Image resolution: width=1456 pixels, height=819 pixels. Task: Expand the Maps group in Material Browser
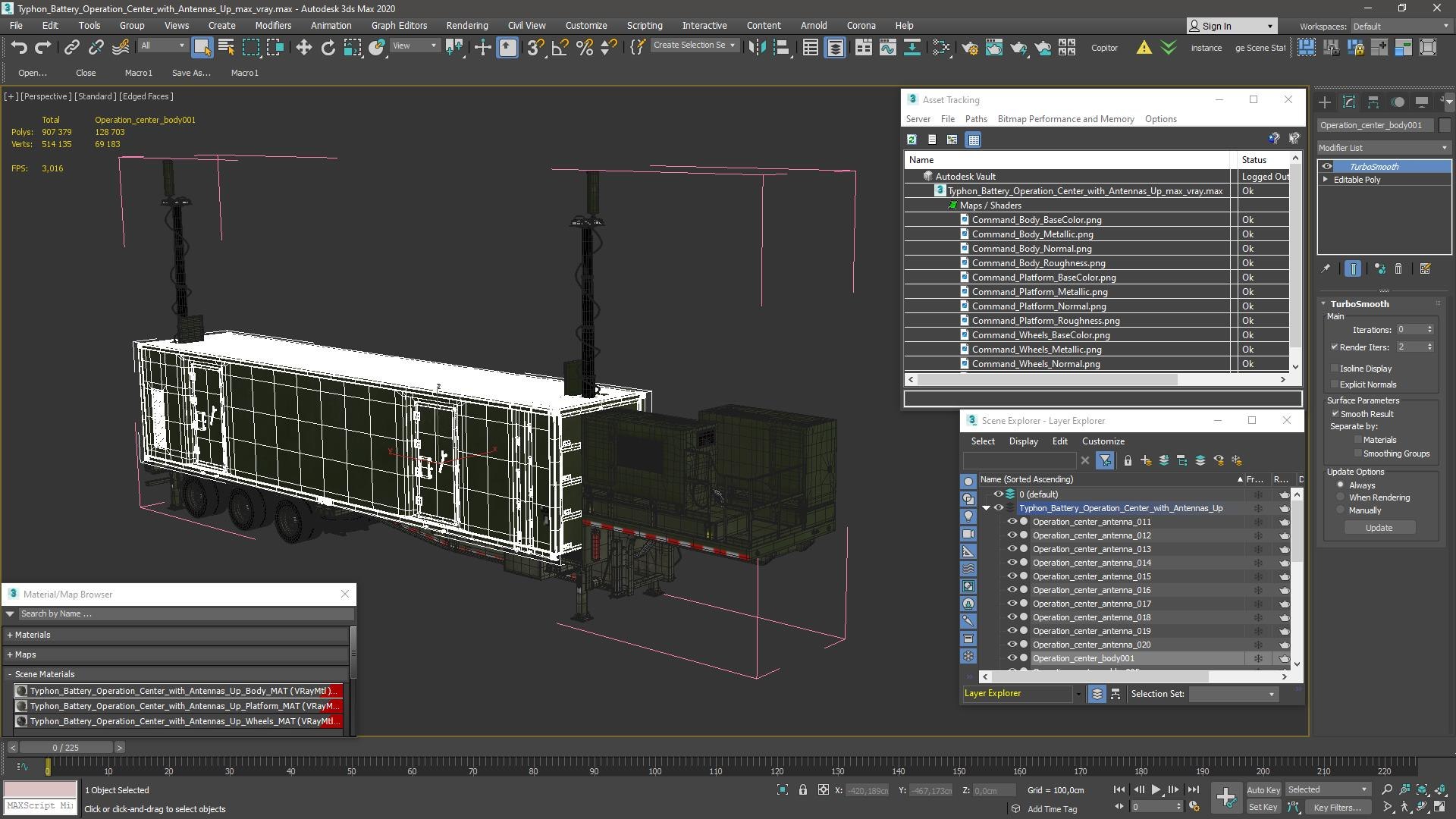[10, 654]
